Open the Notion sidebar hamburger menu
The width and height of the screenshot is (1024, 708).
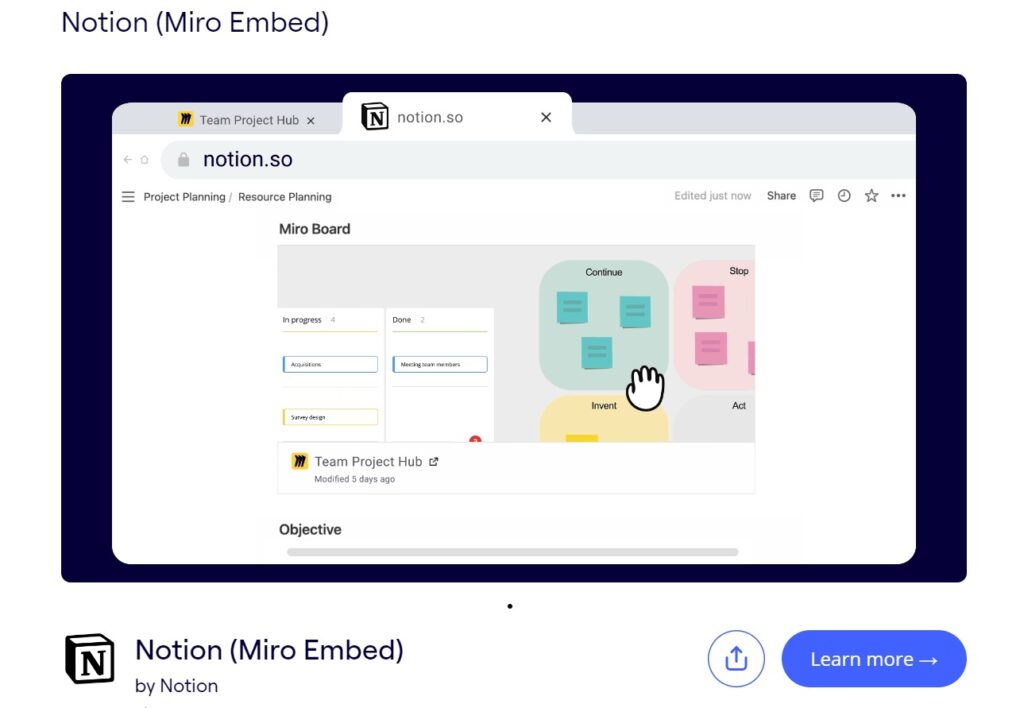pyautogui.click(x=128, y=197)
